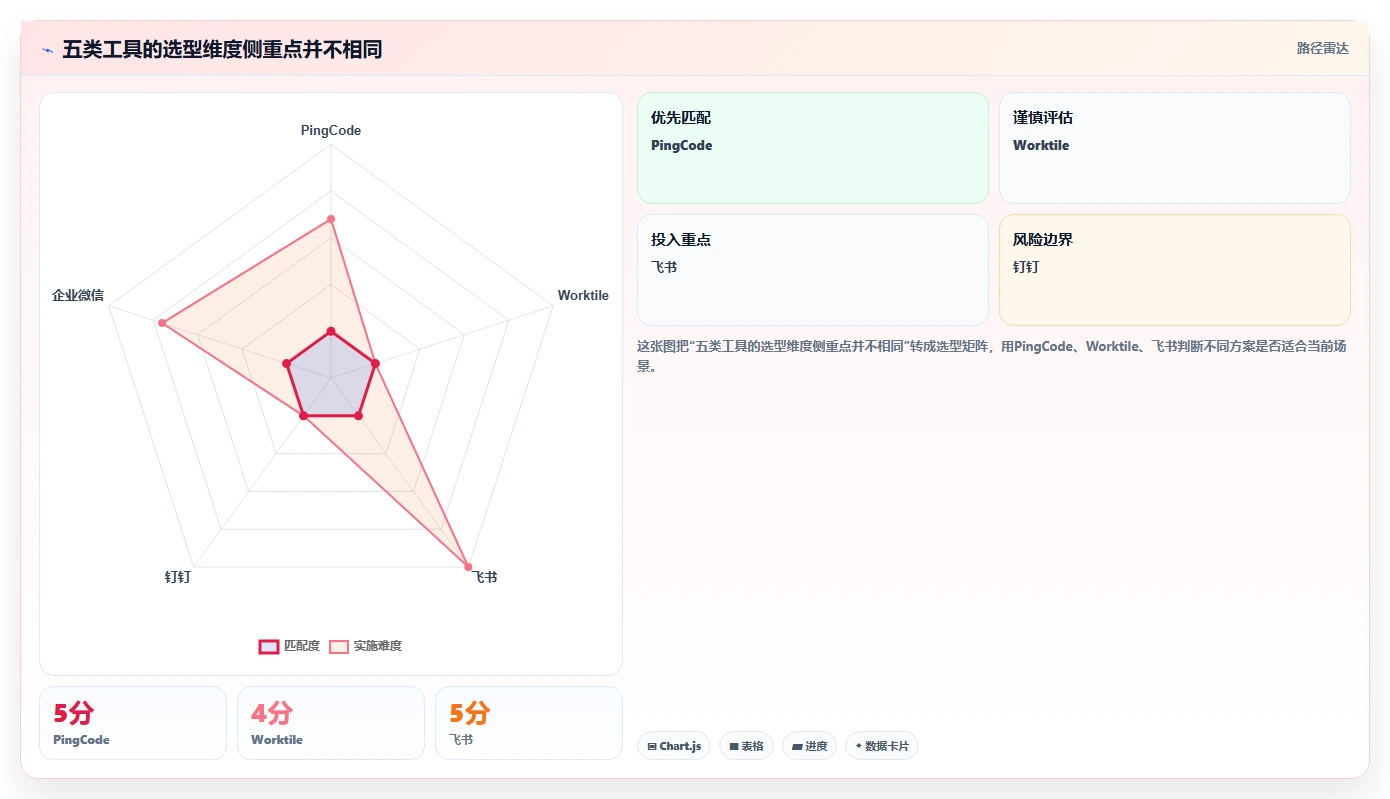Click the 飞书 radar axis label
Image resolution: width=1390 pixels, height=799 pixels.
tap(485, 577)
